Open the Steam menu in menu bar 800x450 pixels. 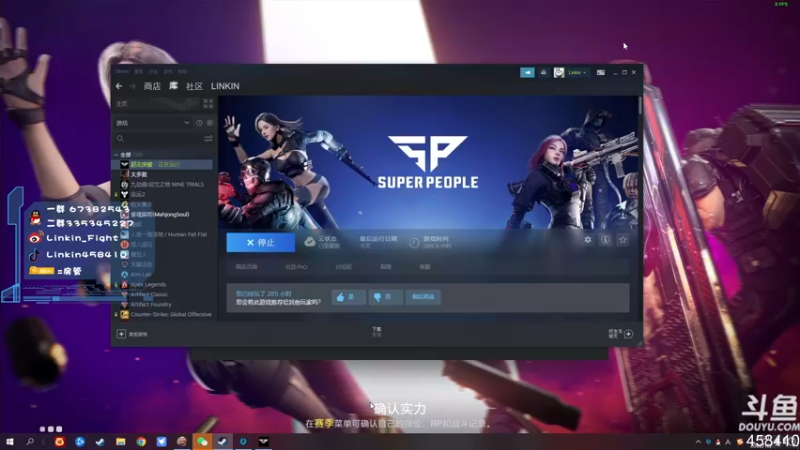tap(122, 71)
